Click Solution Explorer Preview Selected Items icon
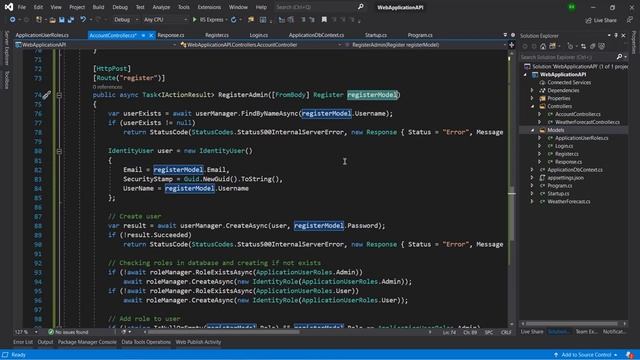The height and width of the screenshot is (360, 640). tap(602, 47)
